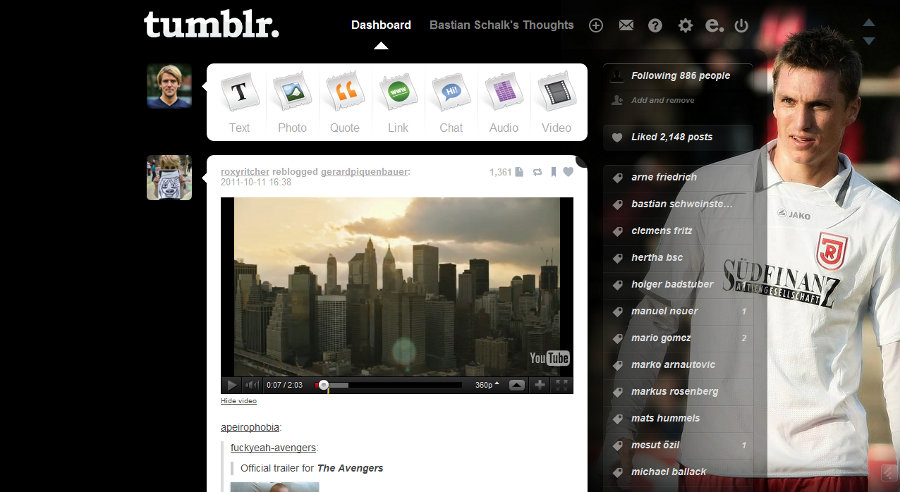This screenshot has height=492, width=900.
Task: Open the 360p video quality menu
Action: pyautogui.click(x=487, y=385)
